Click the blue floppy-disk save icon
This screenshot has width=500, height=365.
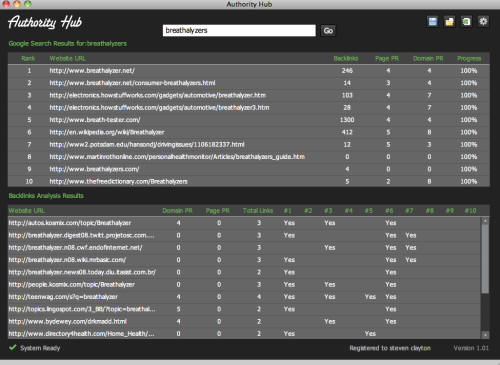point(433,22)
